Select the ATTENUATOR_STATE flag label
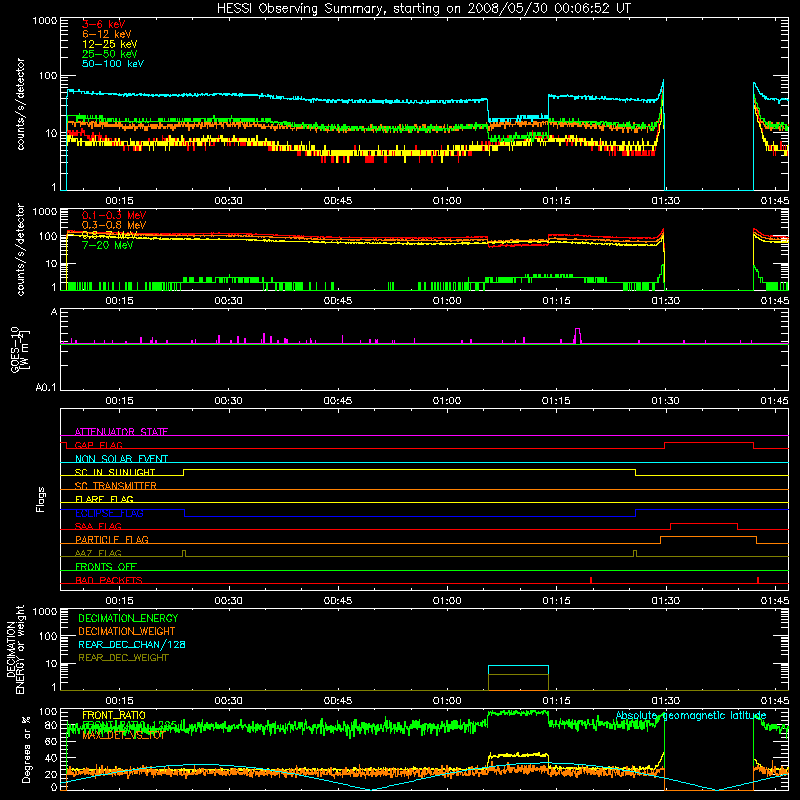Viewport: 800px width, 800px height. 121,432
